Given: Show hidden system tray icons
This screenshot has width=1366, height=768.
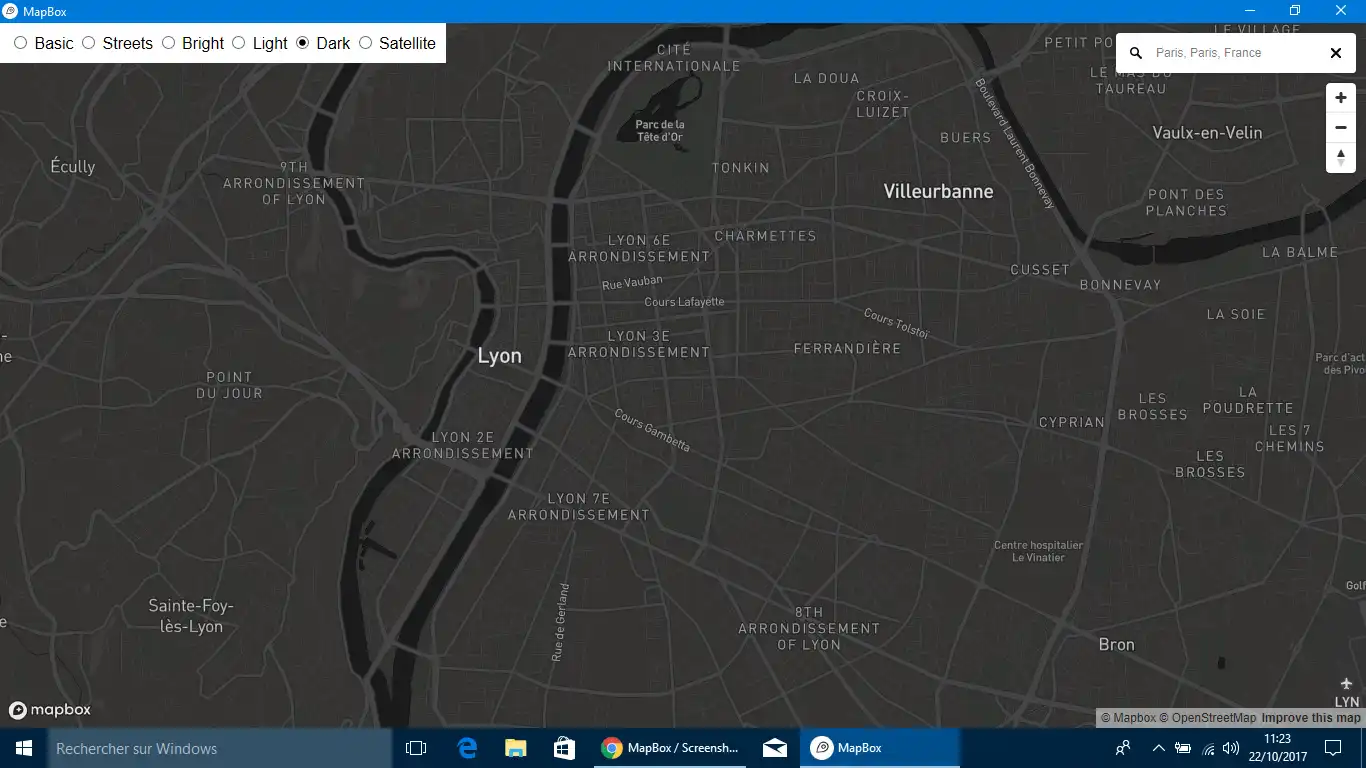Looking at the screenshot, I should [x=1158, y=748].
